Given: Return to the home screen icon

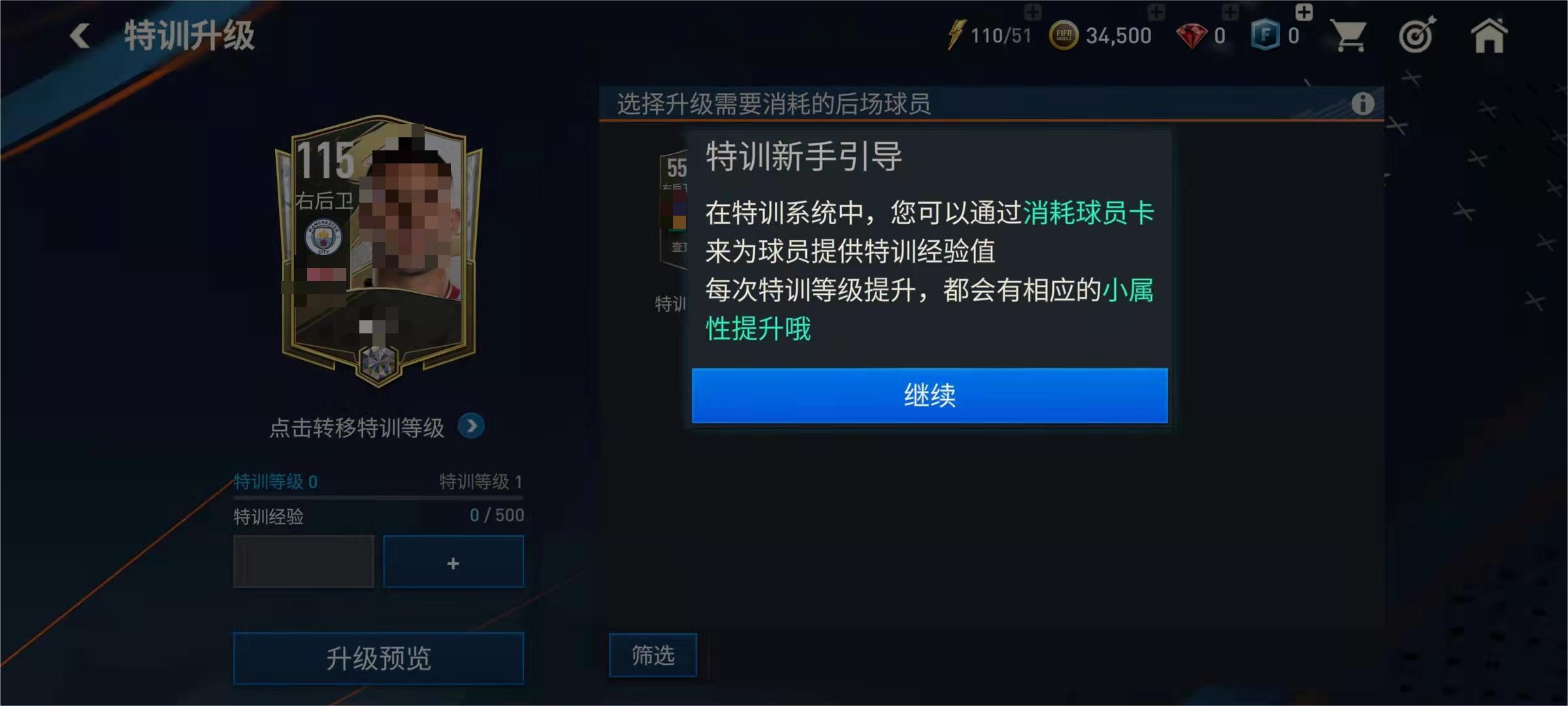Looking at the screenshot, I should [1489, 35].
